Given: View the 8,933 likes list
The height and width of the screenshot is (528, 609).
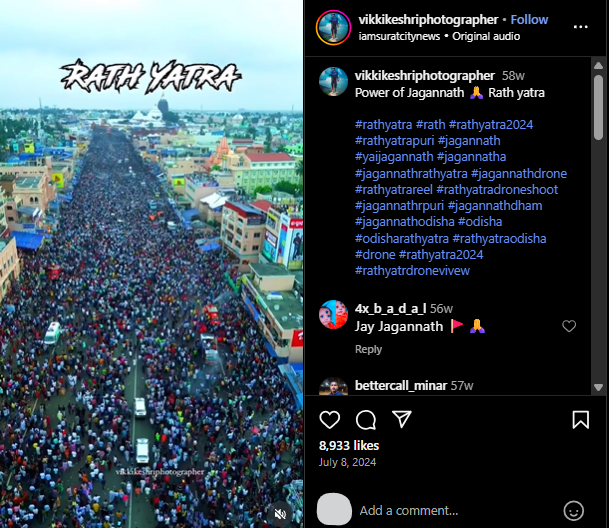Looking at the screenshot, I should (349, 446).
